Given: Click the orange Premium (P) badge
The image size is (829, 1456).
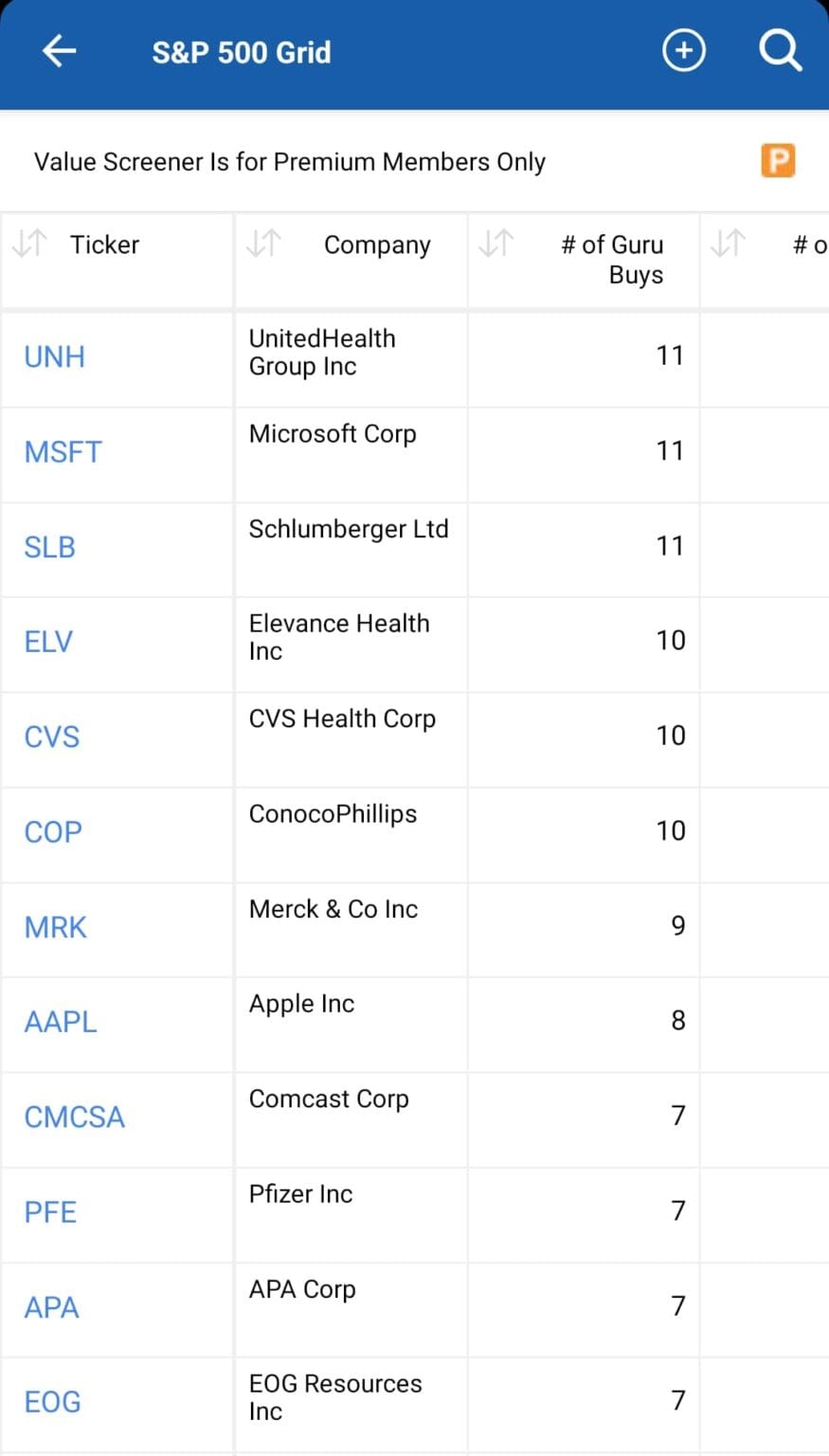Looking at the screenshot, I should (x=777, y=161).
